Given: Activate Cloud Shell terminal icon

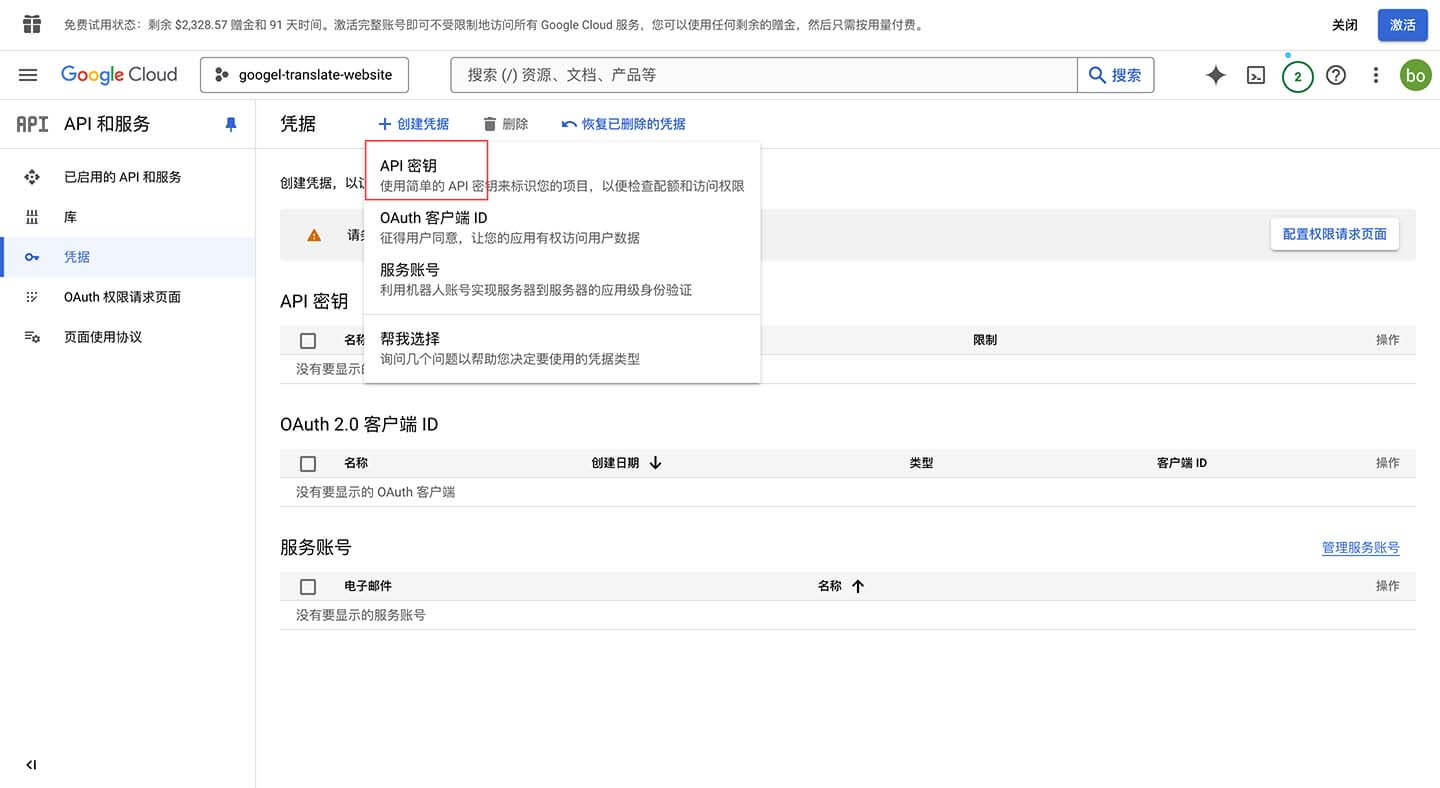Looking at the screenshot, I should click(1256, 75).
